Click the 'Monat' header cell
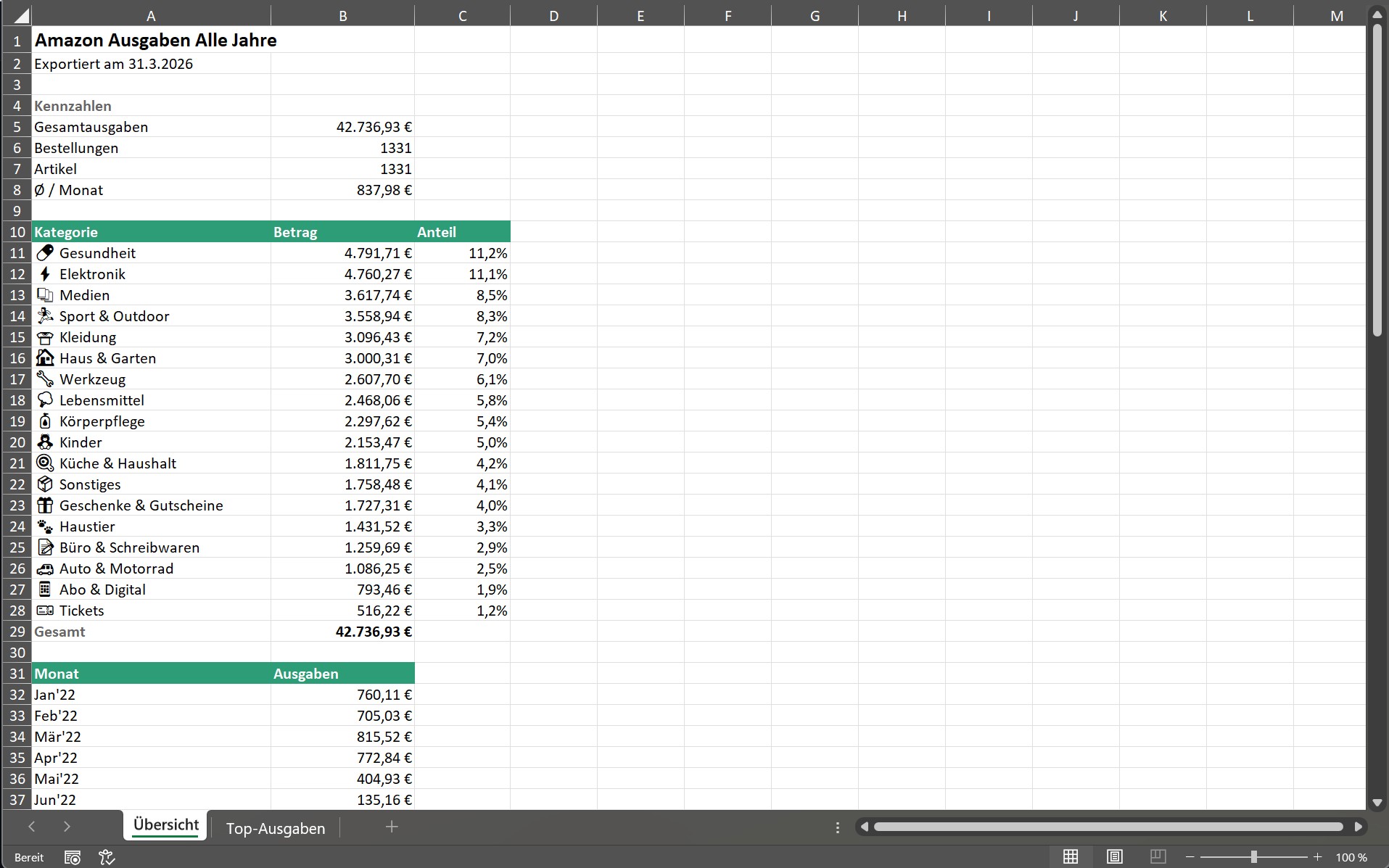 coord(151,674)
